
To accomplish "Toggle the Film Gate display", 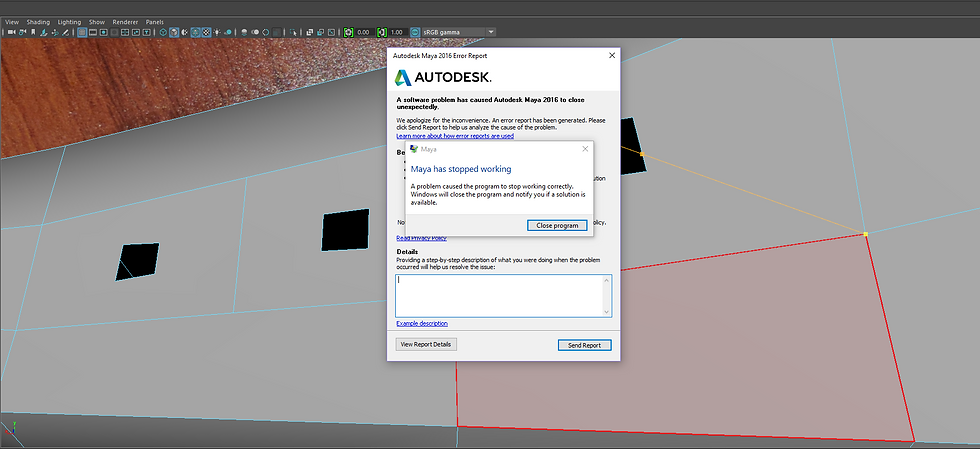I will tap(92, 31).
